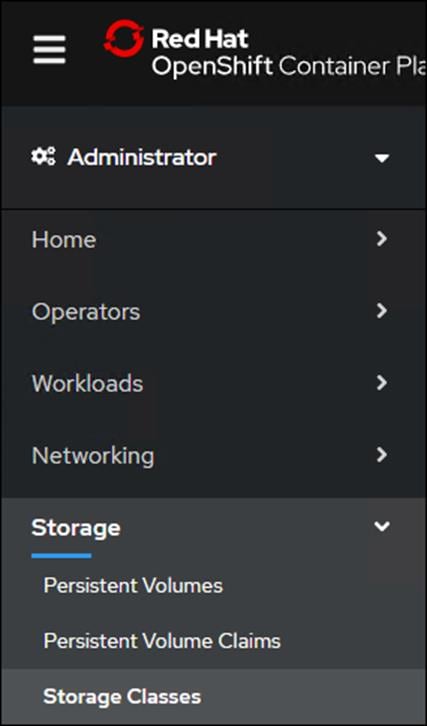Click the Storage collapse chevron
The image size is (427, 726).
click(x=382, y=526)
